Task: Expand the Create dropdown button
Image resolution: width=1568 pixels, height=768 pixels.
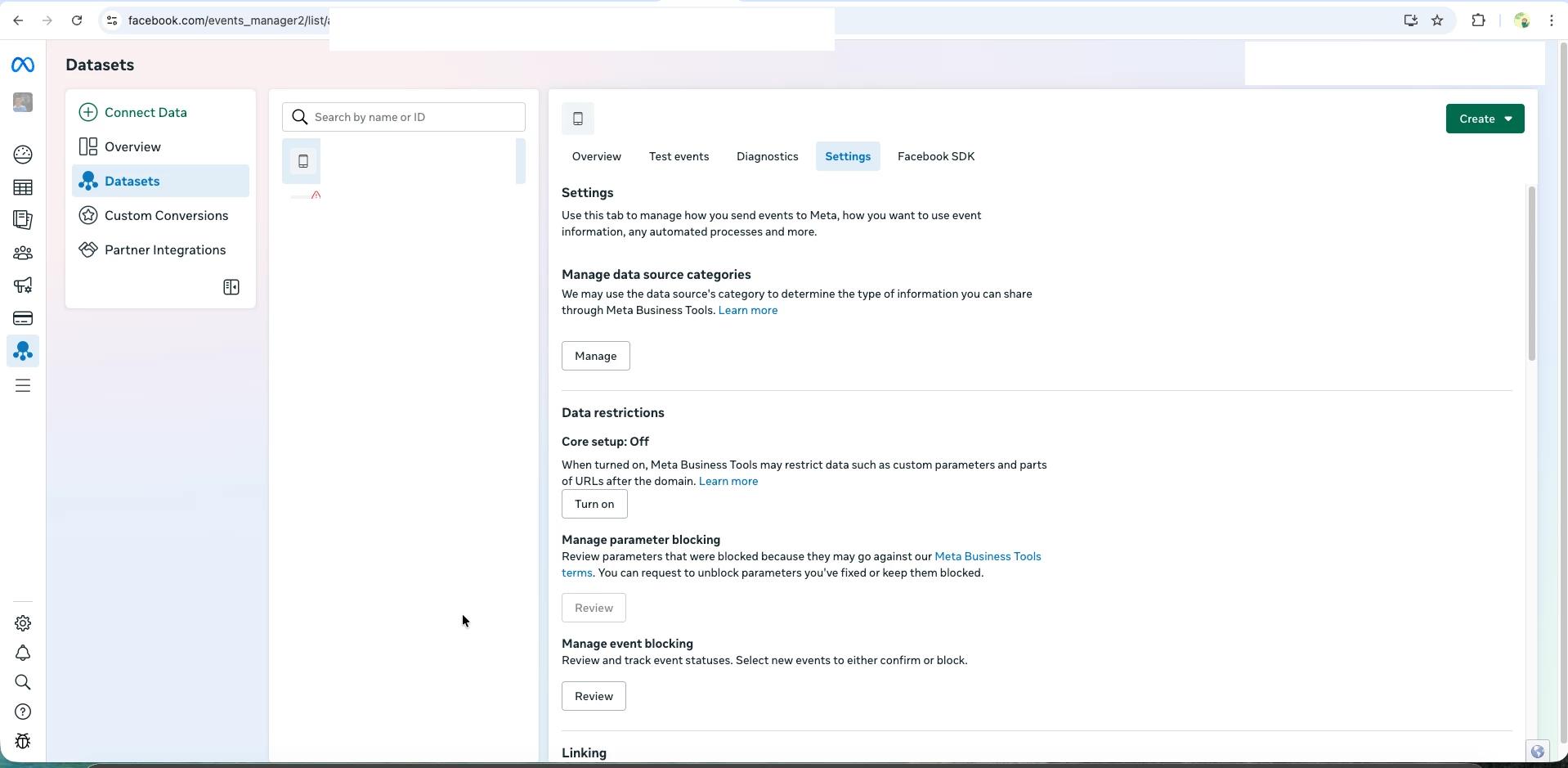Action: 1485,119
